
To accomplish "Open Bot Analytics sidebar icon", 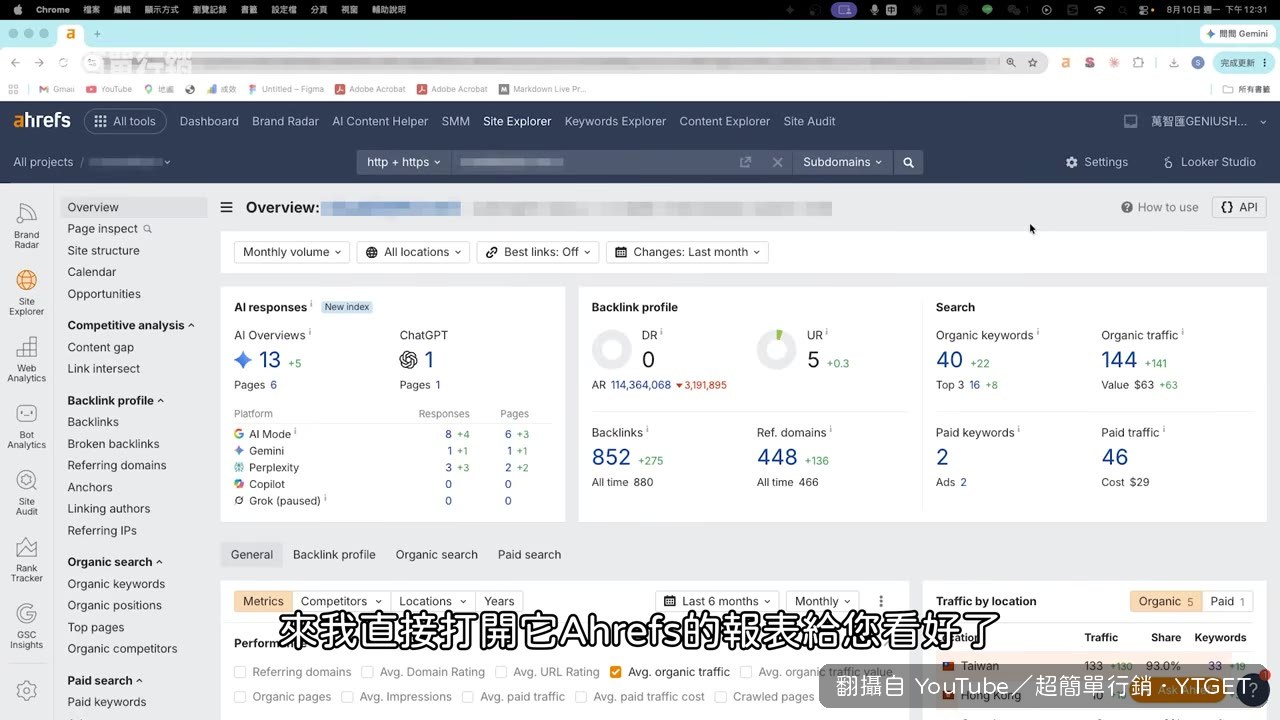I will pos(26,426).
